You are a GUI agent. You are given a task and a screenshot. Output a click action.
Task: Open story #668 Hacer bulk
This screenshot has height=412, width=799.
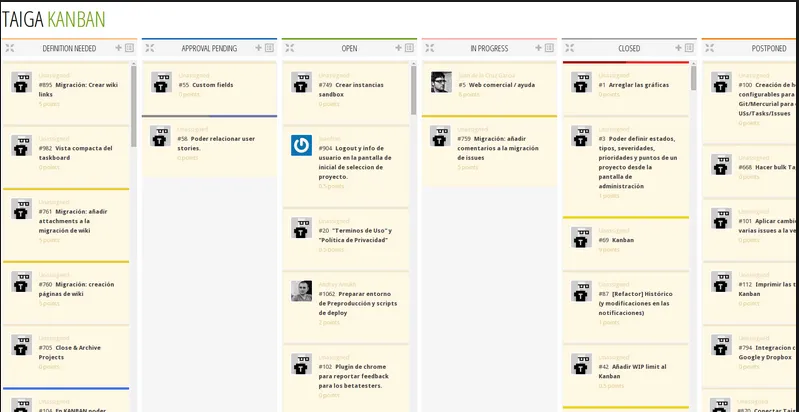[x=767, y=168]
